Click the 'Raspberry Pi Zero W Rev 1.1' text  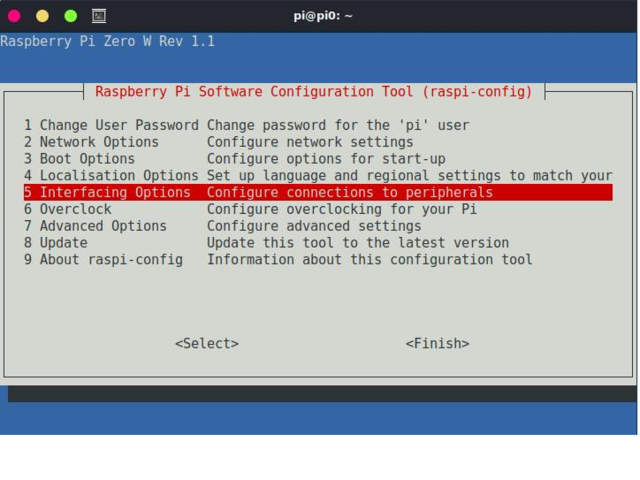click(107, 41)
